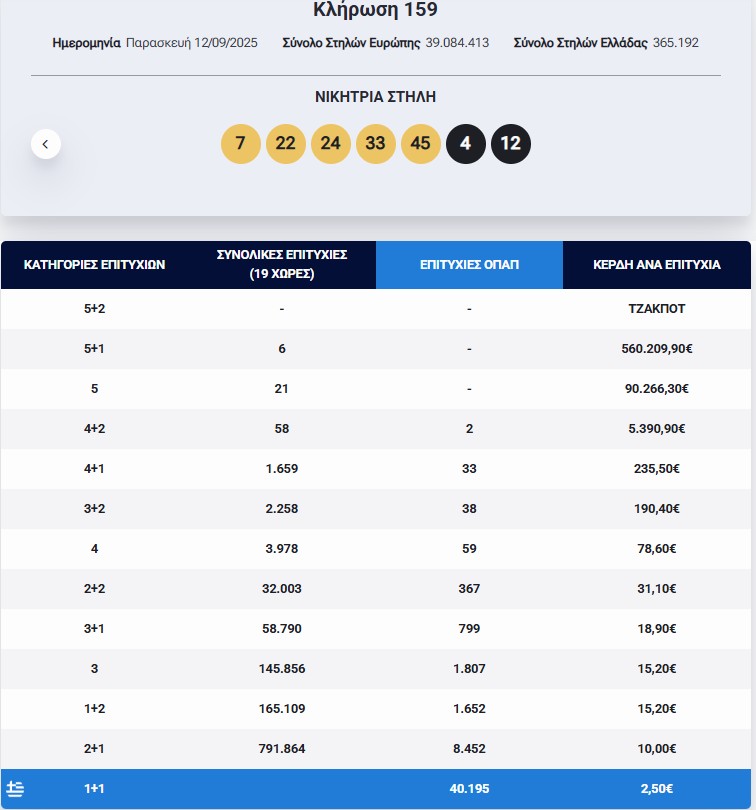Click the ΤΖΑΚΠΟΤ cell
Viewport: 756px width, 810px height.
[657, 308]
